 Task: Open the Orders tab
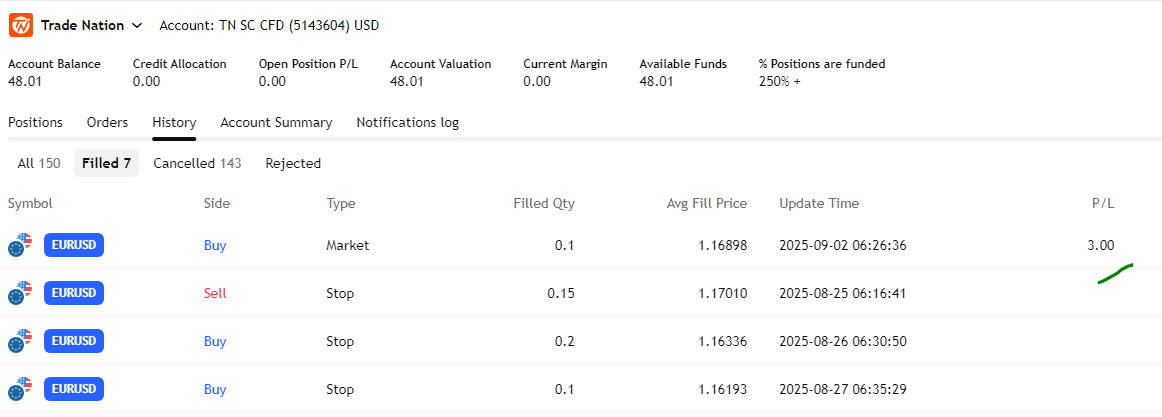tap(107, 122)
